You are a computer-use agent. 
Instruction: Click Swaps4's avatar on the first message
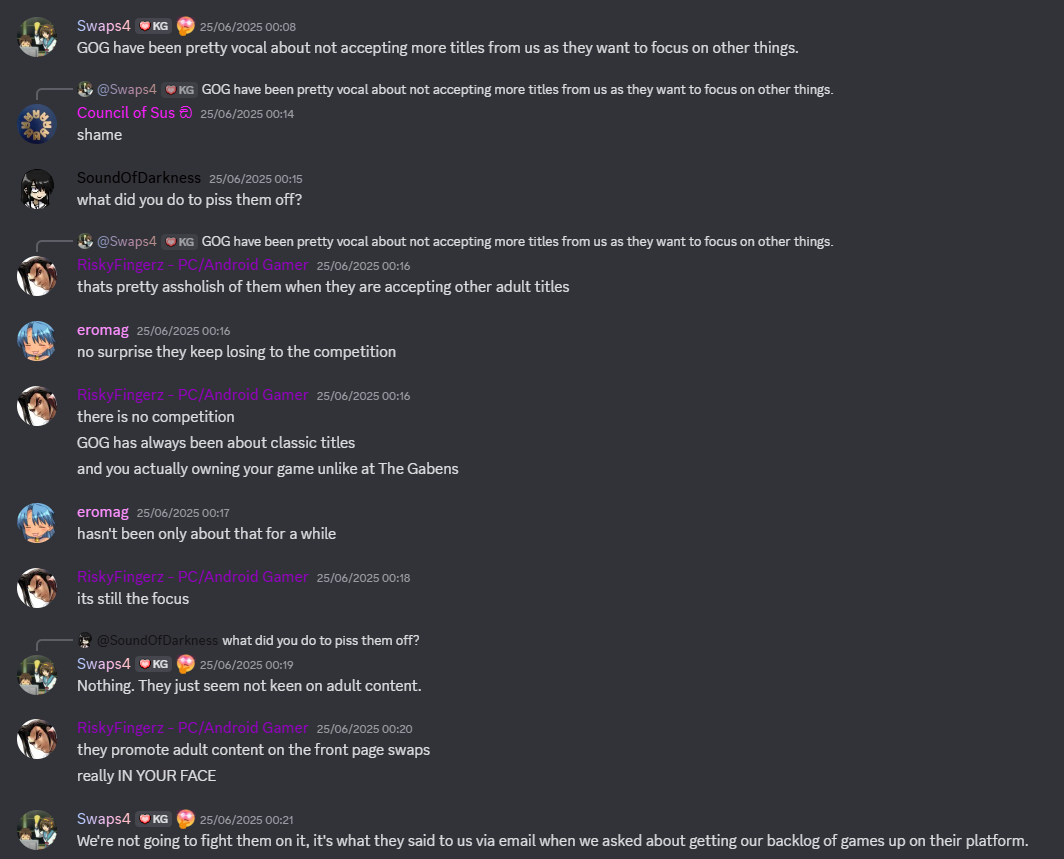coord(37,37)
